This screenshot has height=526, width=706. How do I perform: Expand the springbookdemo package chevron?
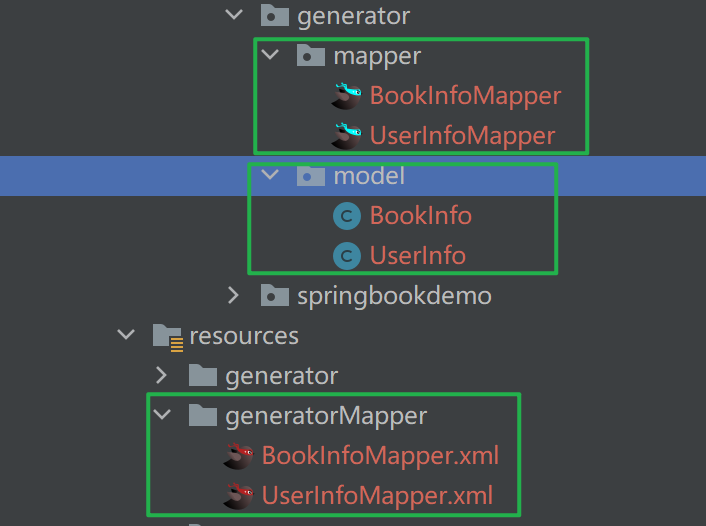pos(233,295)
